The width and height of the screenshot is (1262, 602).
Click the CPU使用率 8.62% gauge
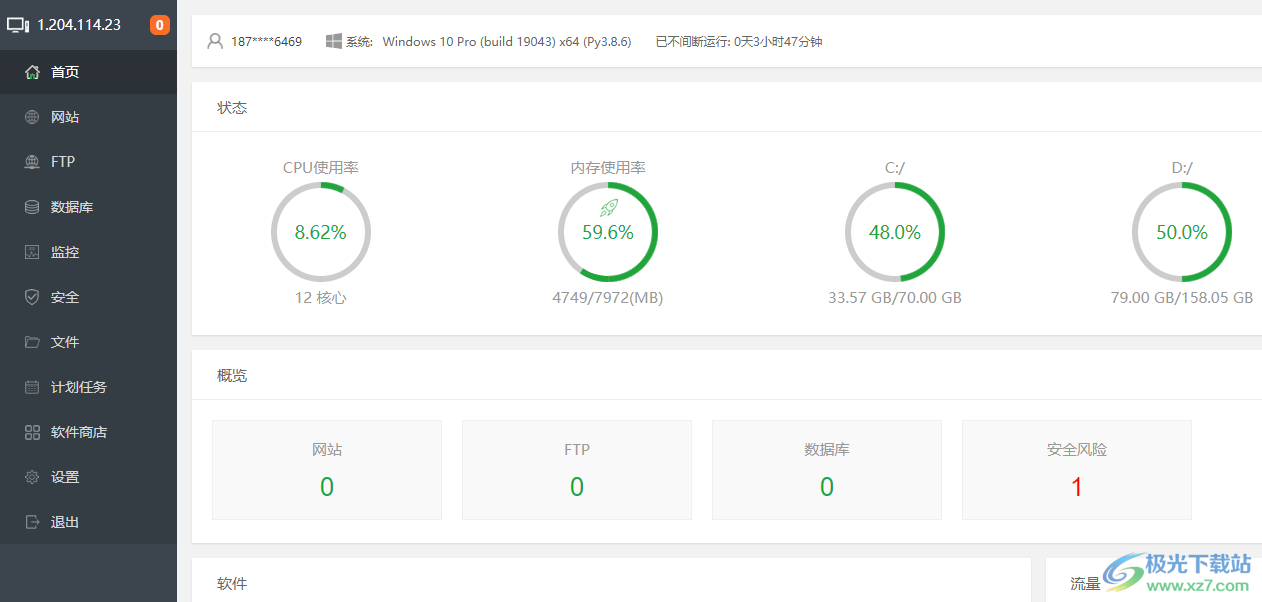pos(321,232)
